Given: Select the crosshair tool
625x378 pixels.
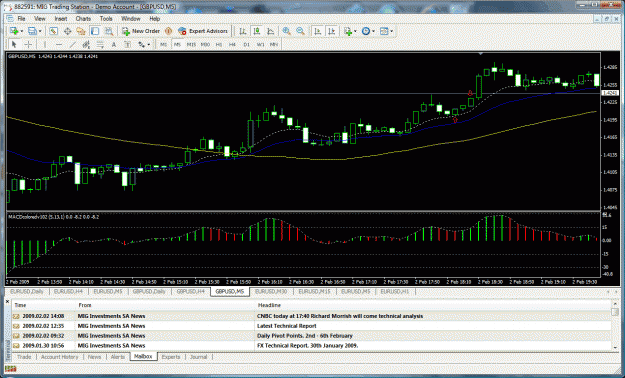Looking at the screenshot, I should point(28,44).
